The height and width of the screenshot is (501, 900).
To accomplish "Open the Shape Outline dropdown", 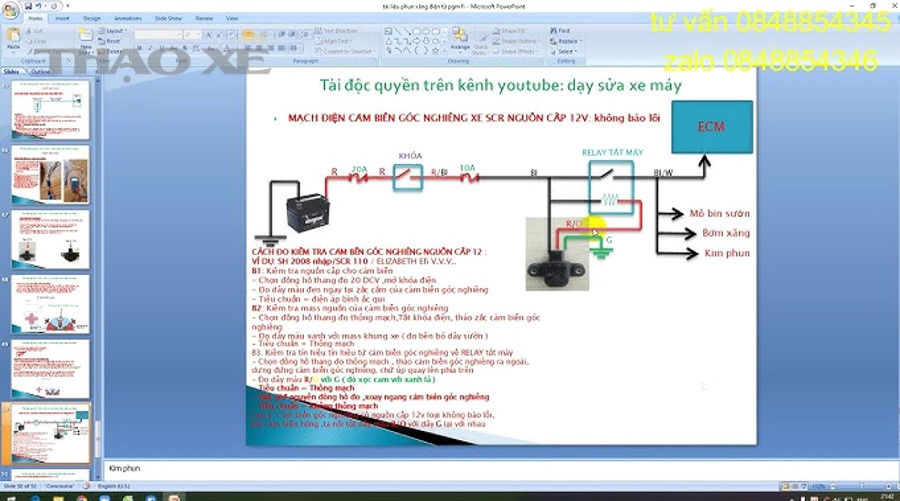I will click(516, 41).
